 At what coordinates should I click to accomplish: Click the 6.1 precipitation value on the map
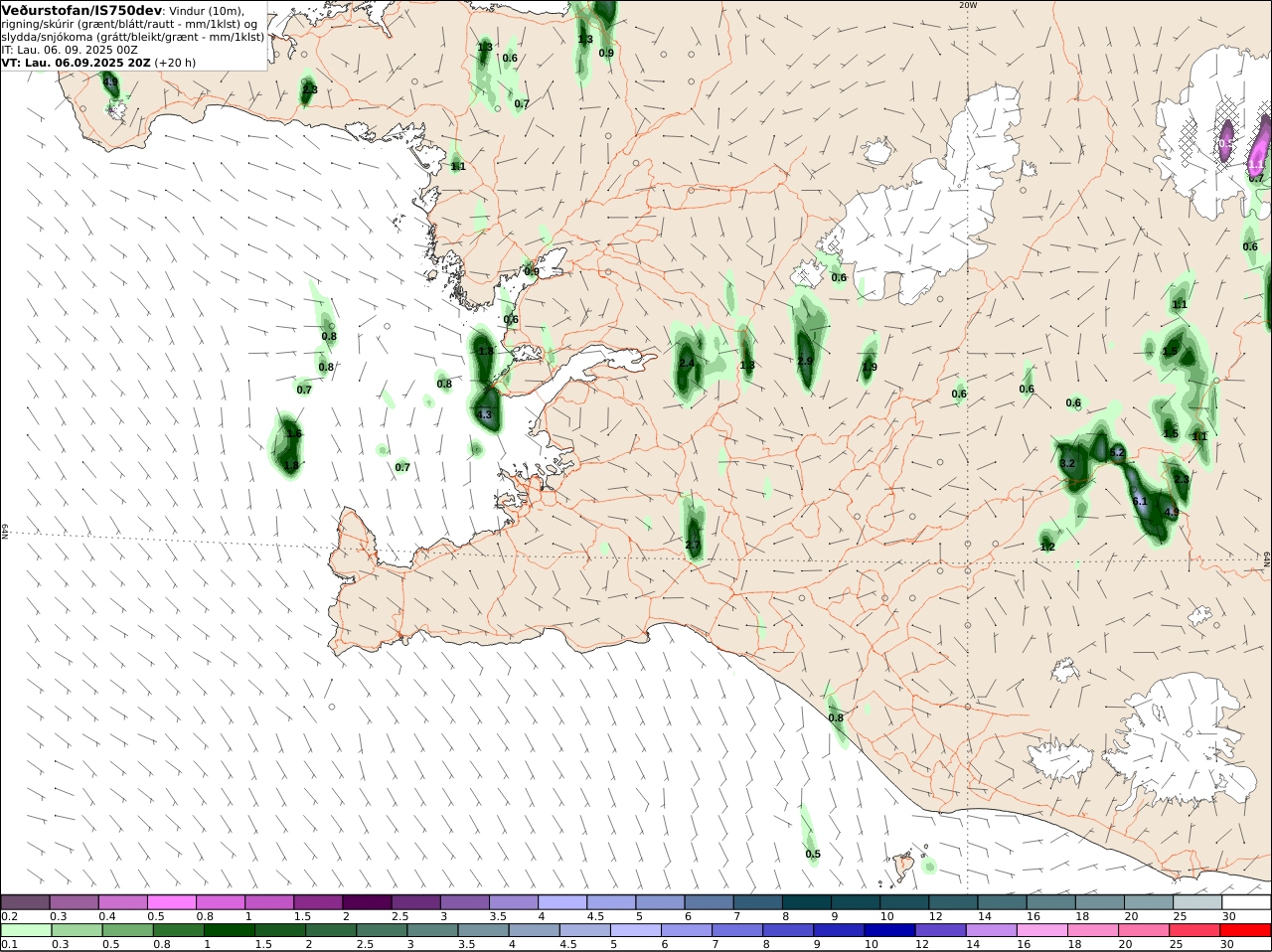(x=1140, y=501)
